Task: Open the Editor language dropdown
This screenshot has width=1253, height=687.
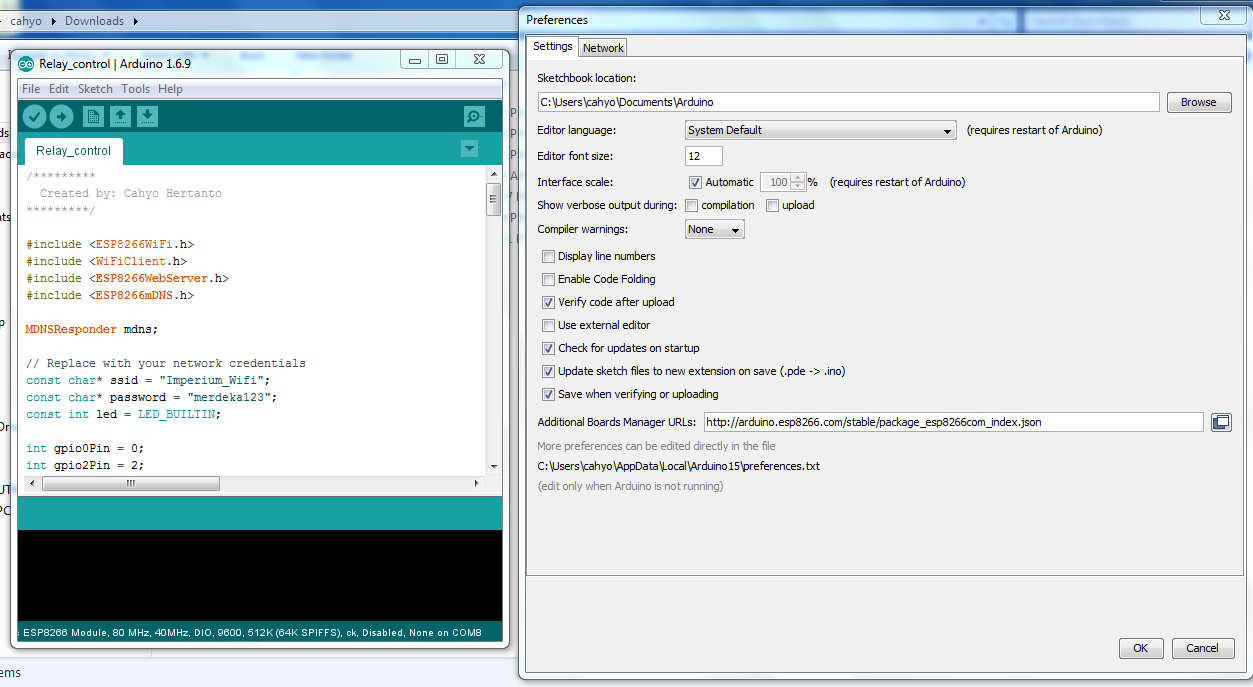Action: tap(821, 130)
